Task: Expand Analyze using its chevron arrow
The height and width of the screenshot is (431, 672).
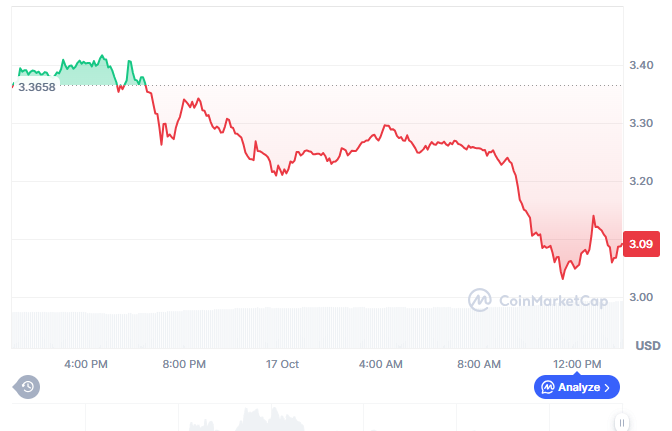Action: coord(607,387)
